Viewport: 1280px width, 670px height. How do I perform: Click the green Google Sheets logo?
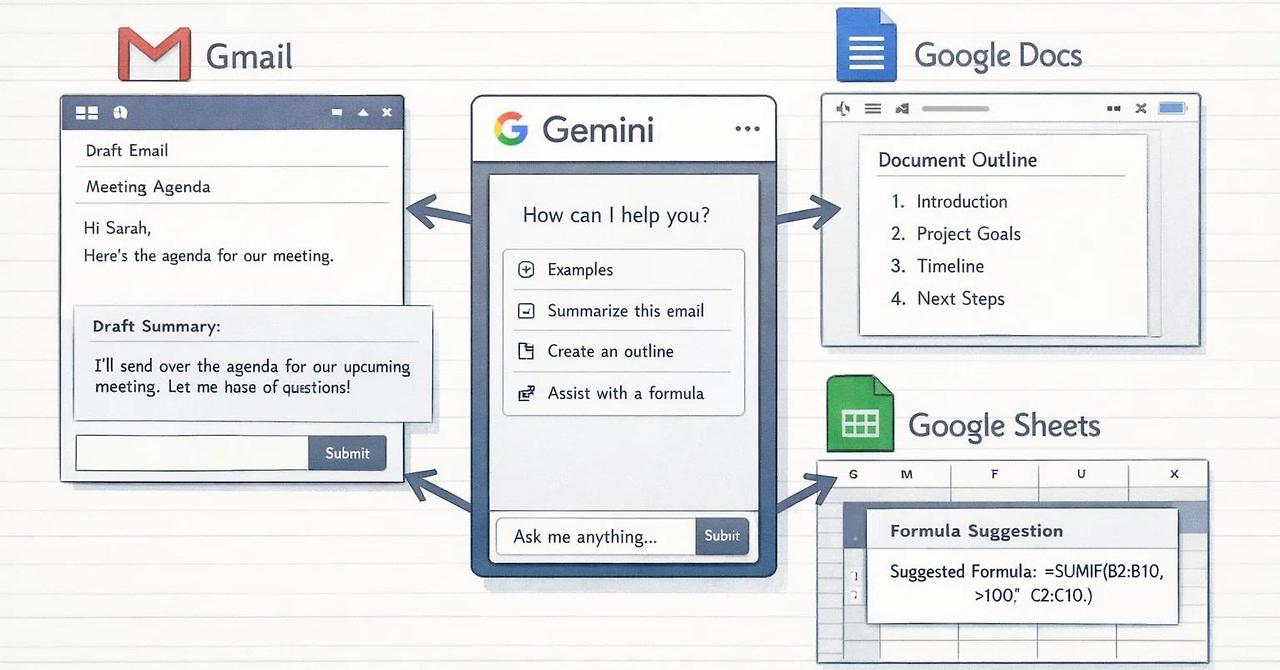859,413
